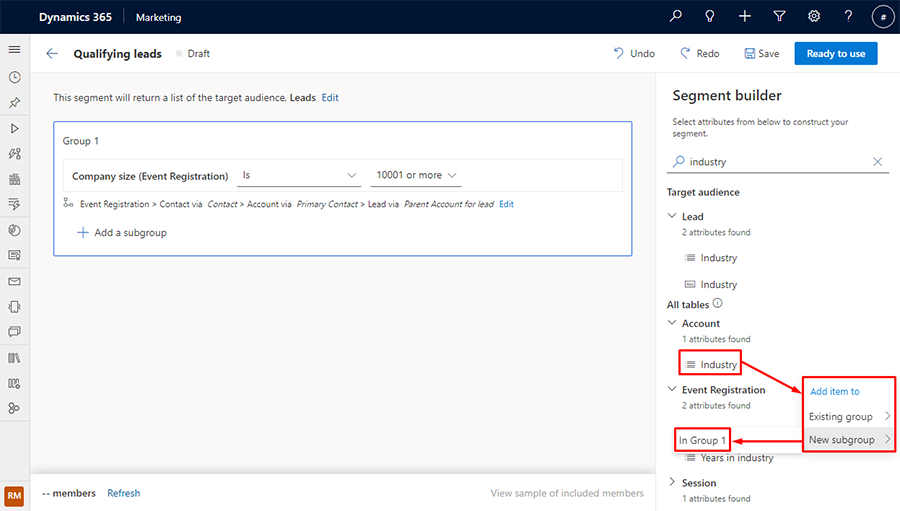The width and height of the screenshot is (900, 511).
Task: Click the help question mark icon
Action: 848,17
